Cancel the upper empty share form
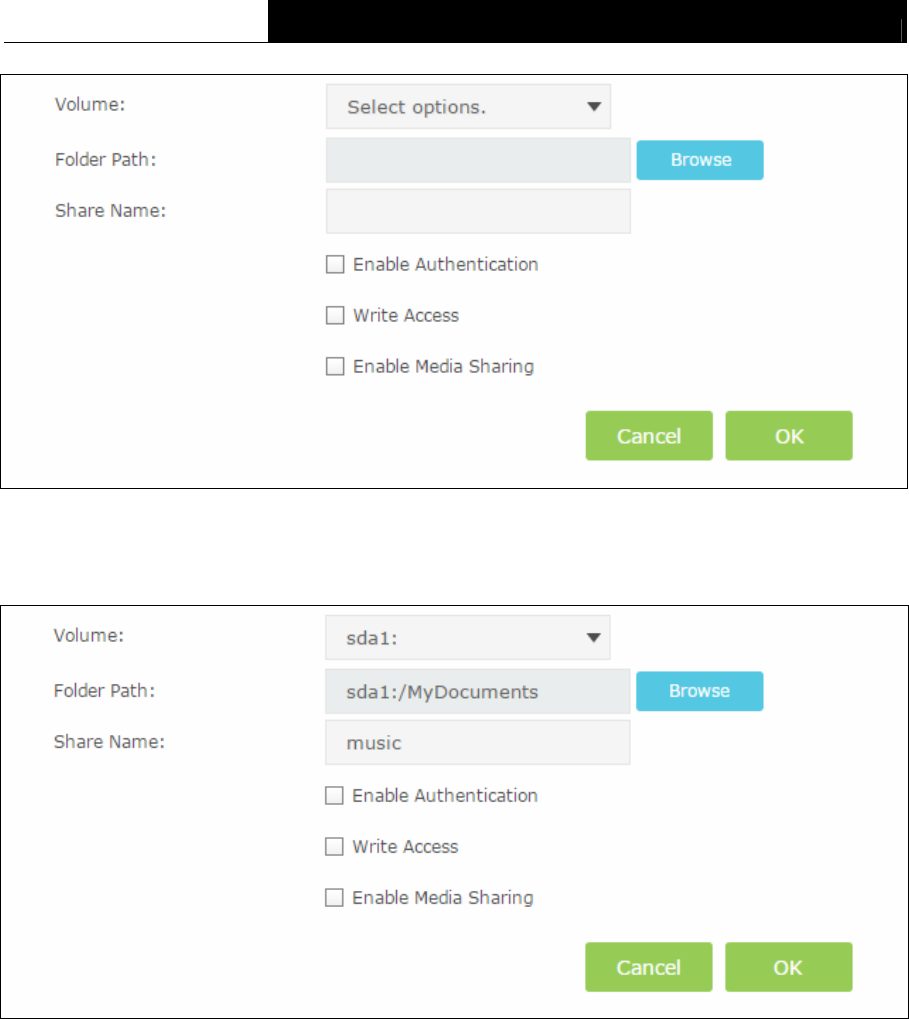This screenshot has width=909, height=1019. (x=649, y=435)
